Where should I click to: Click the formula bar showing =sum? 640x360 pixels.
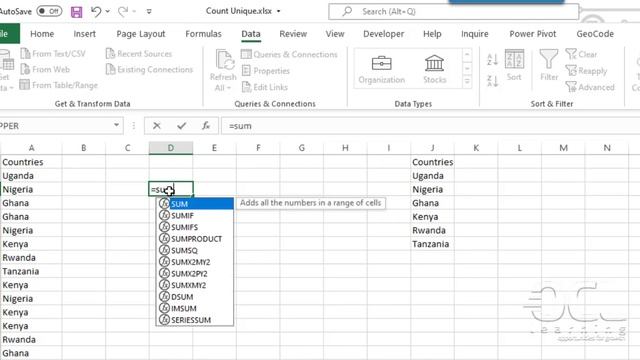click(x=430, y=126)
